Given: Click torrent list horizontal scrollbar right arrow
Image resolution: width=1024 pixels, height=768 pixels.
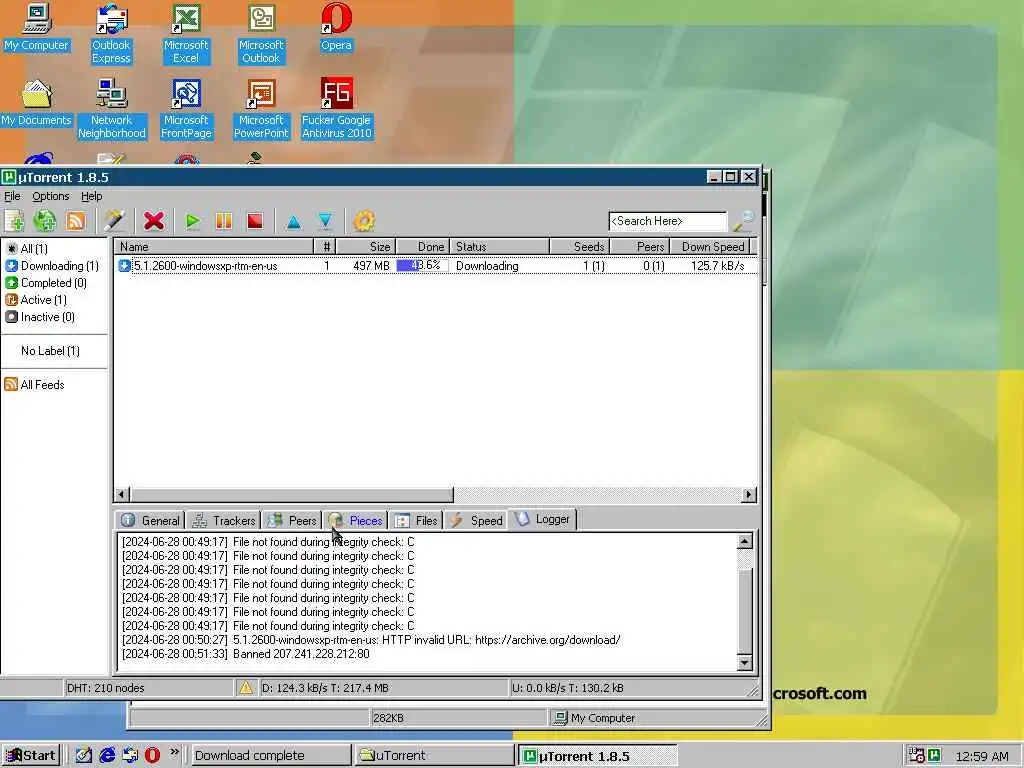Looking at the screenshot, I should [749, 494].
